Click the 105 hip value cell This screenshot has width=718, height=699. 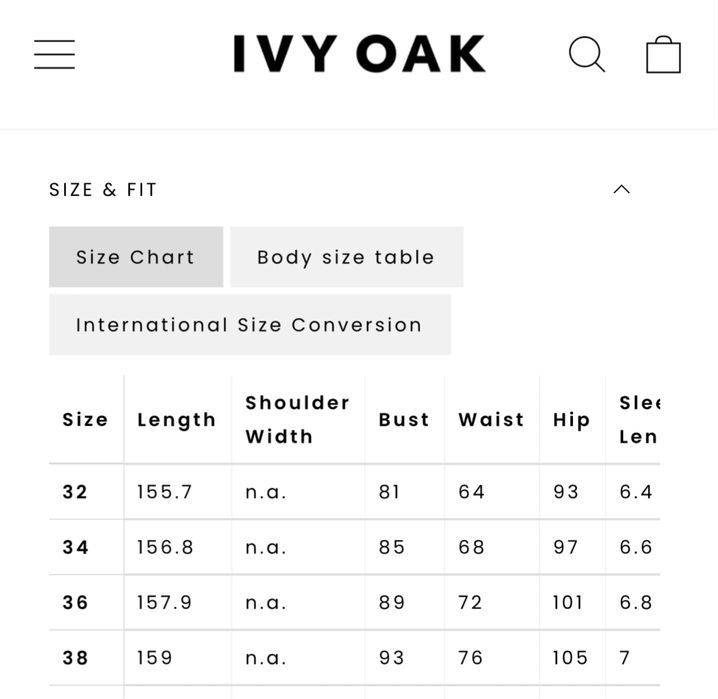click(x=570, y=658)
